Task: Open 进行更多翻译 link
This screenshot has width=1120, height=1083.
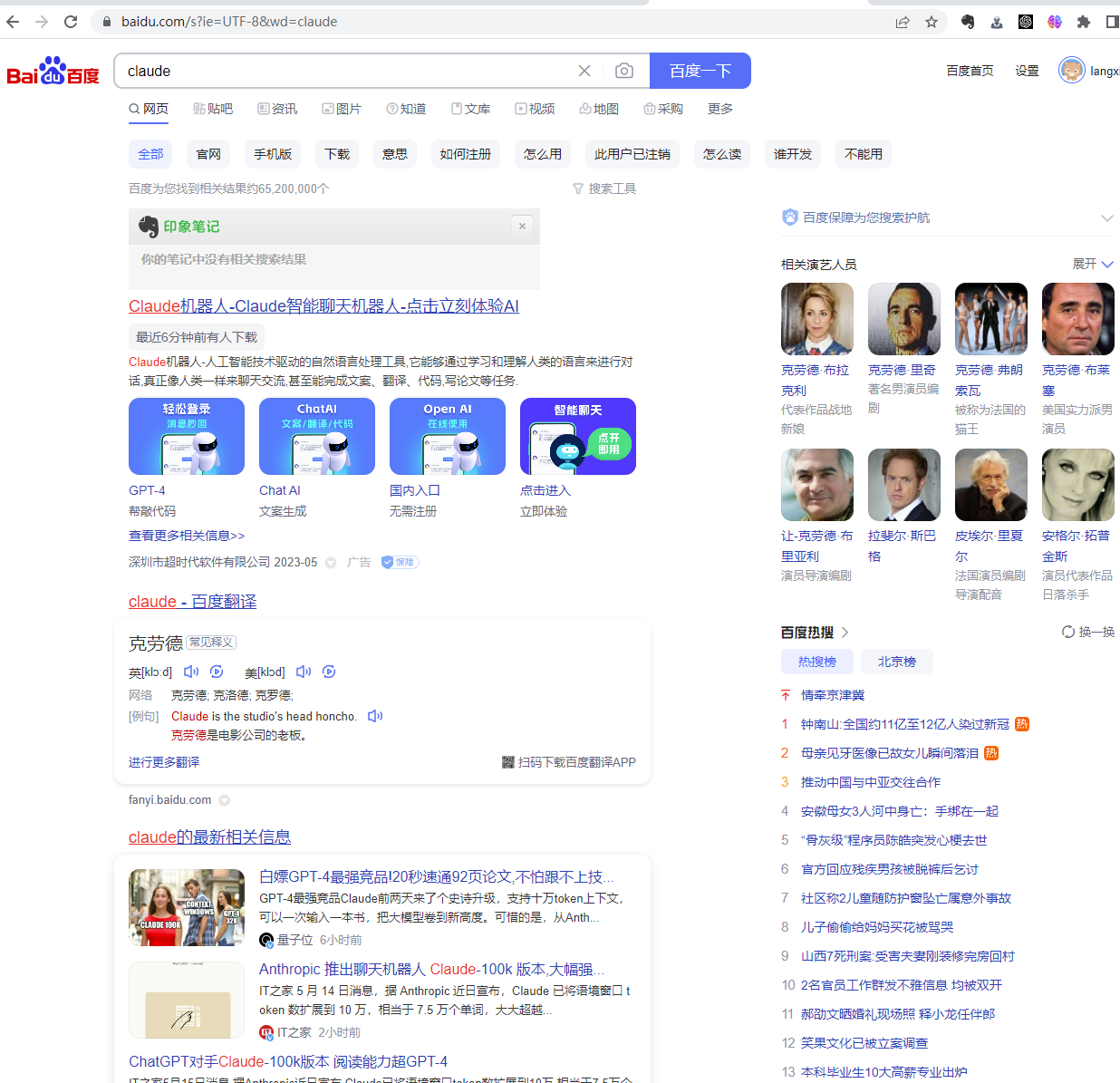Action: point(164,762)
